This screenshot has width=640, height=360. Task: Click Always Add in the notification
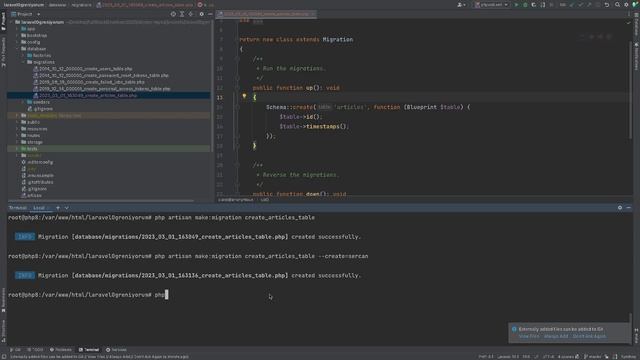click(556, 336)
